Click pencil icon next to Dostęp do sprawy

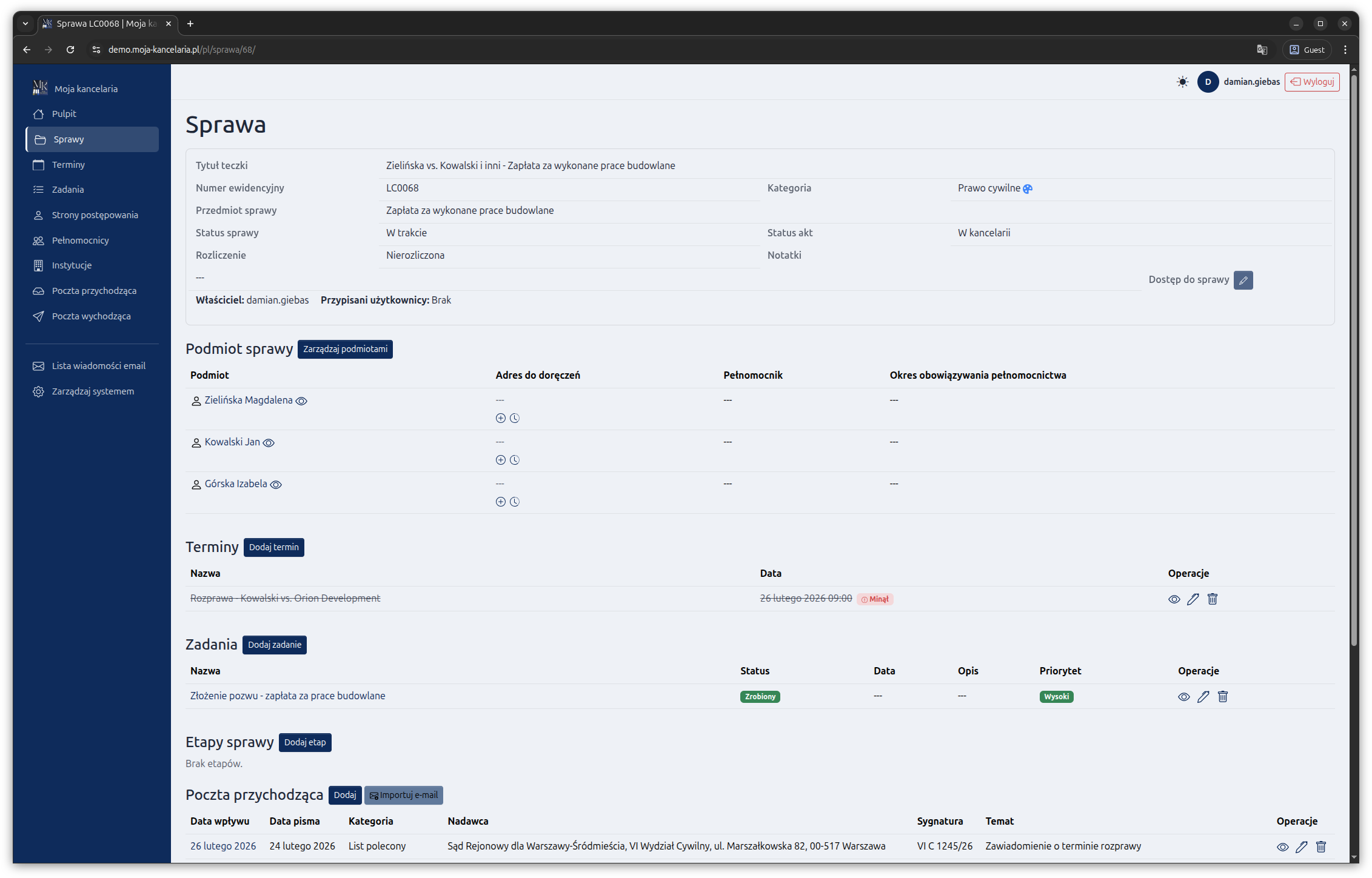[1243, 280]
